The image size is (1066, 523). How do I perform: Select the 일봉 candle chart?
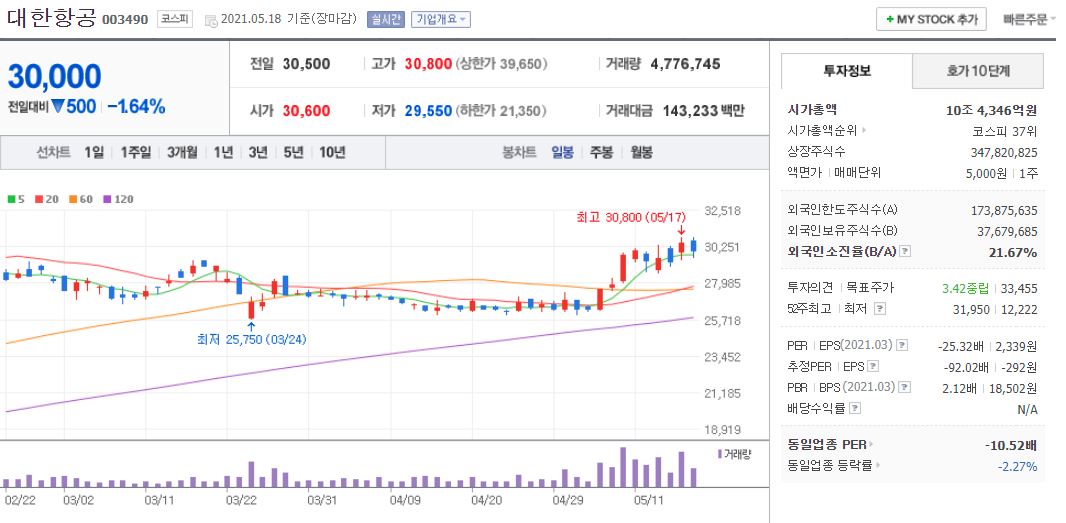tap(562, 152)
